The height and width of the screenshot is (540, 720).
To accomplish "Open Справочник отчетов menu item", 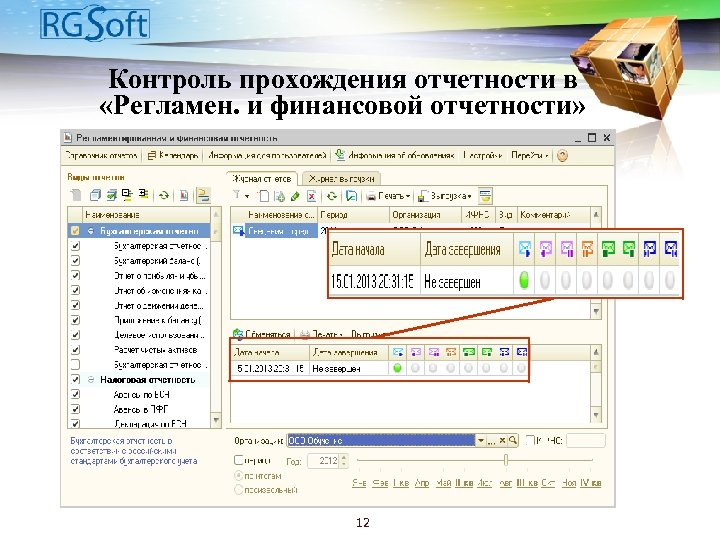I will [101, 156].
